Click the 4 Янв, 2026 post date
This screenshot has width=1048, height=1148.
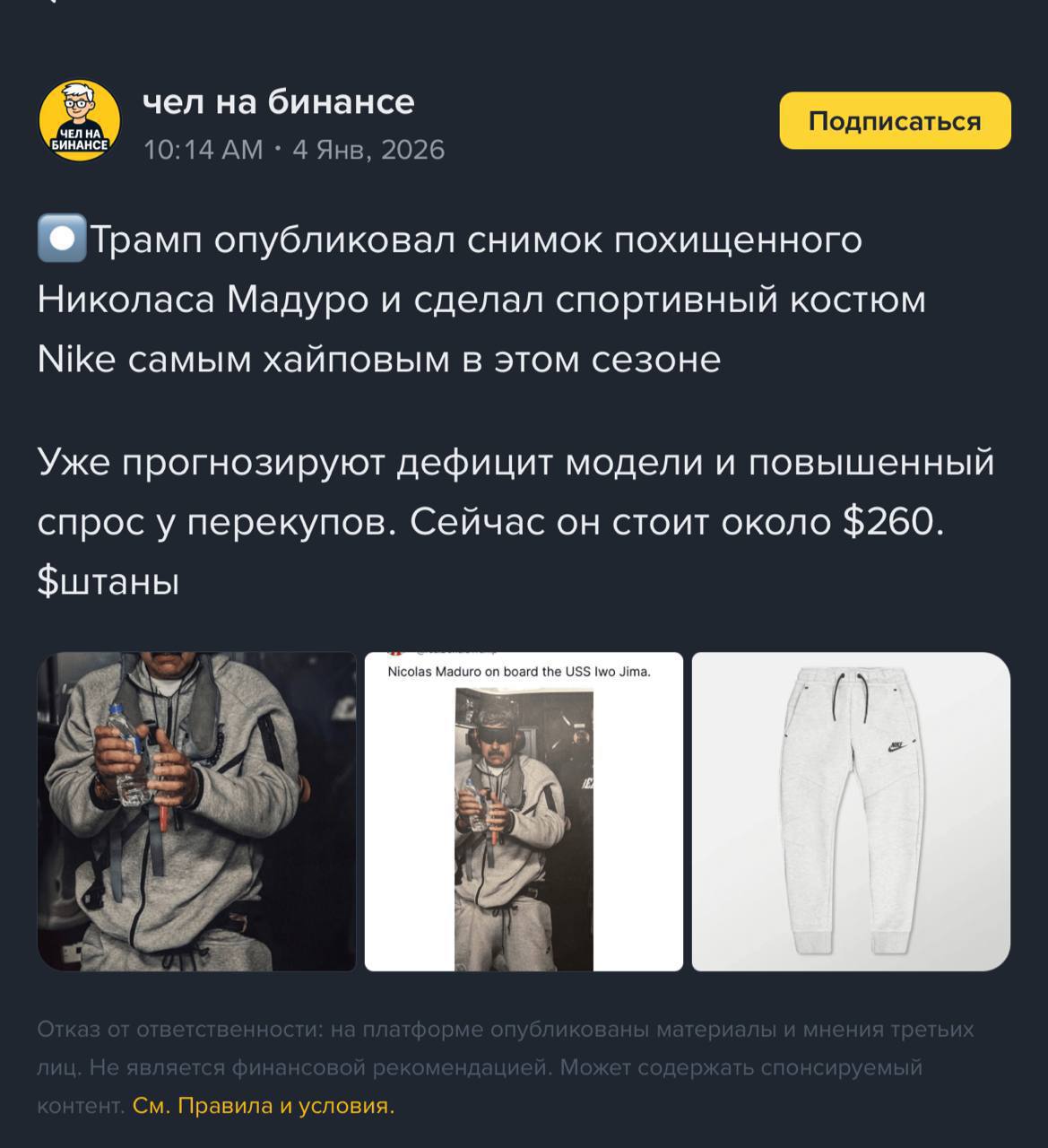pos(368,149)
